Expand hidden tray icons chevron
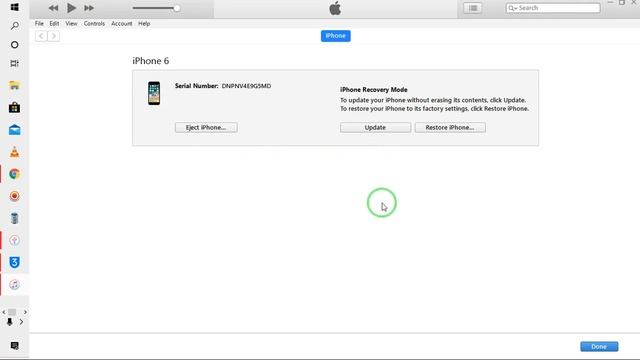640x360 pixels. coord(21,322)
